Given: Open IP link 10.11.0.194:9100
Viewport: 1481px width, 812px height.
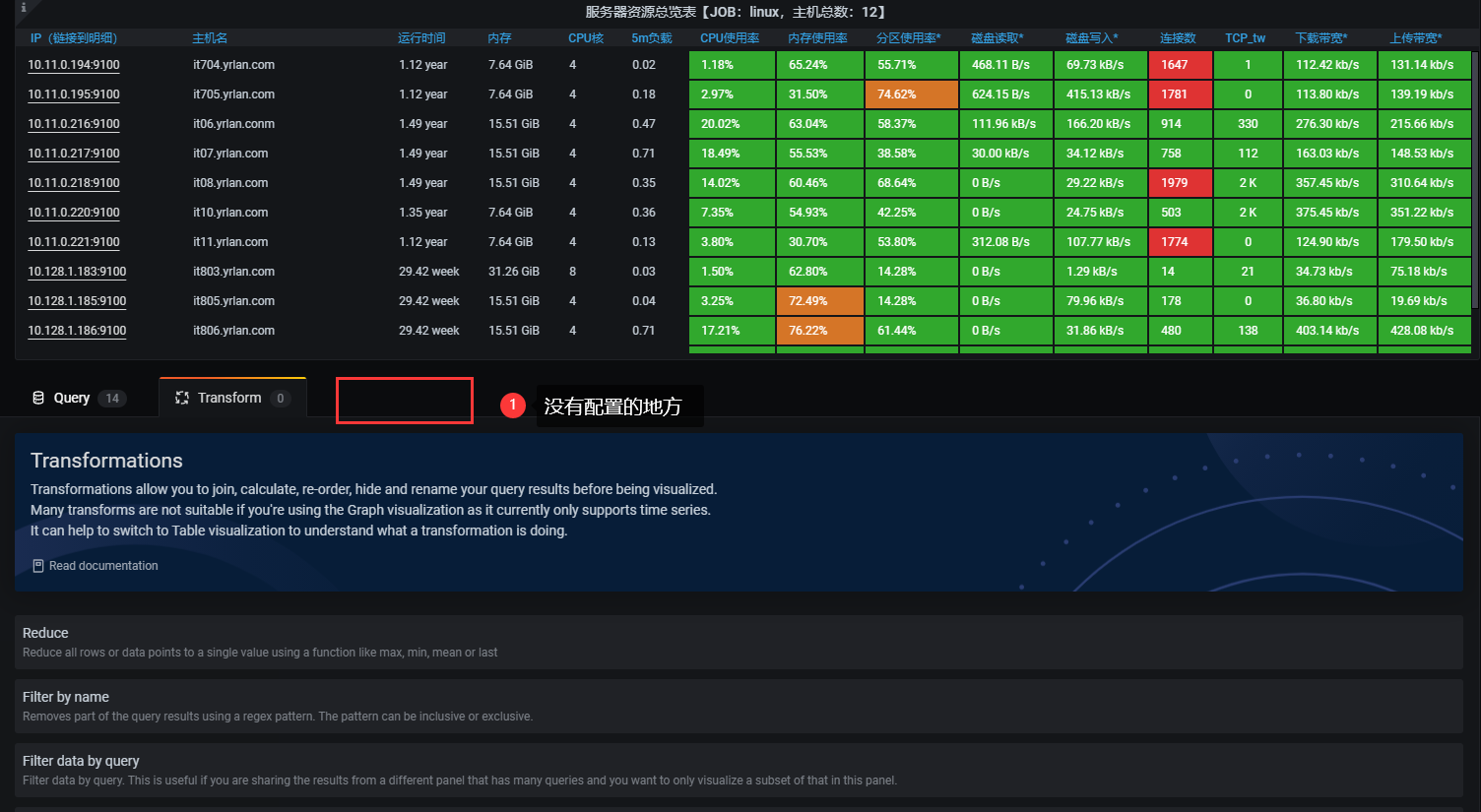Looking at the screenshot, I should (x=74, y=65).
